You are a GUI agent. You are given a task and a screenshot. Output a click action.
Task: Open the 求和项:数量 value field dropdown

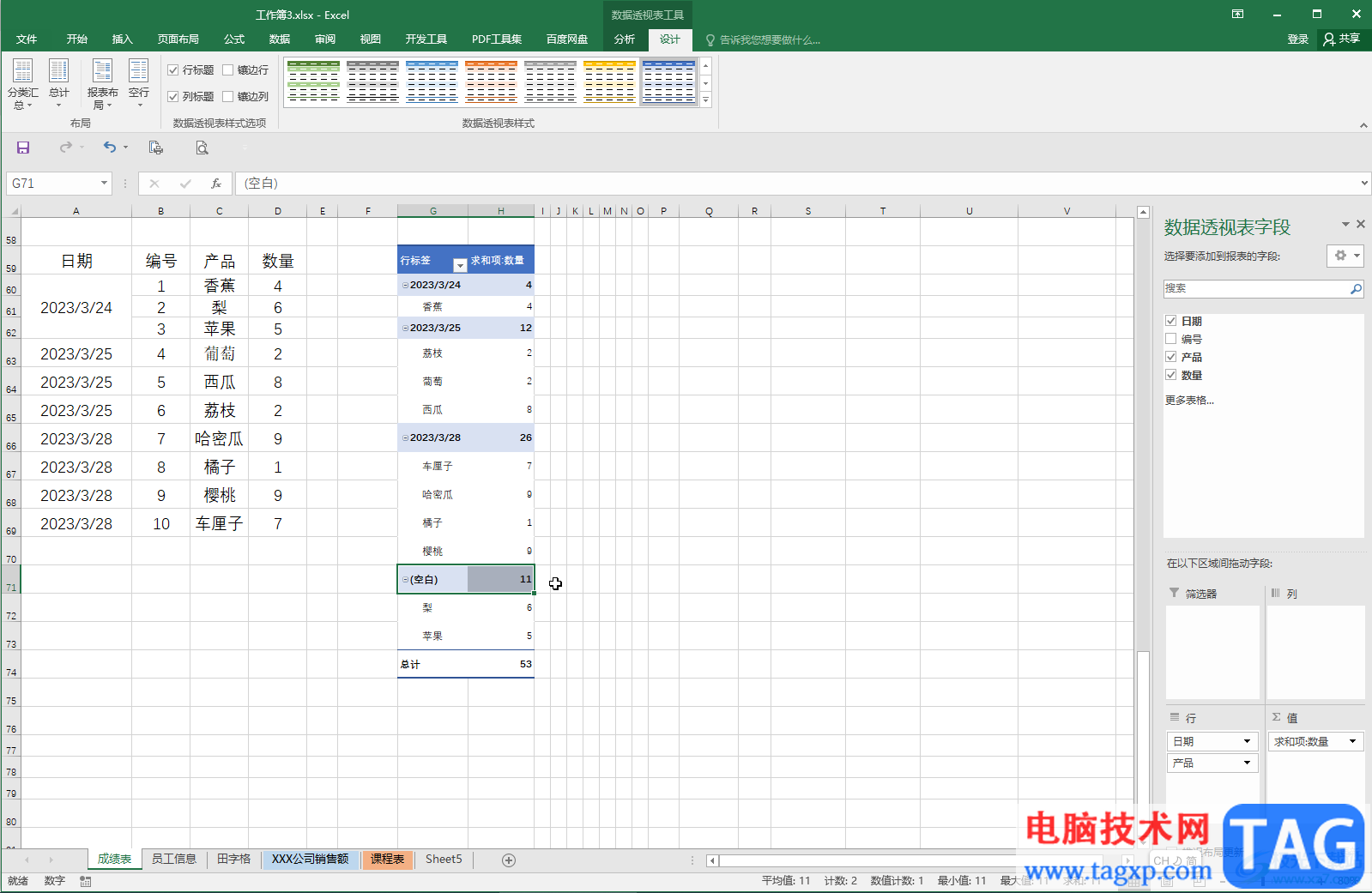pos(1353,741)
